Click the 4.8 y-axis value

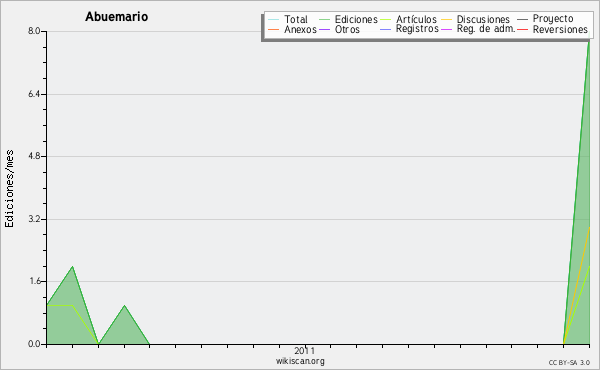click(x=34, y=156)
